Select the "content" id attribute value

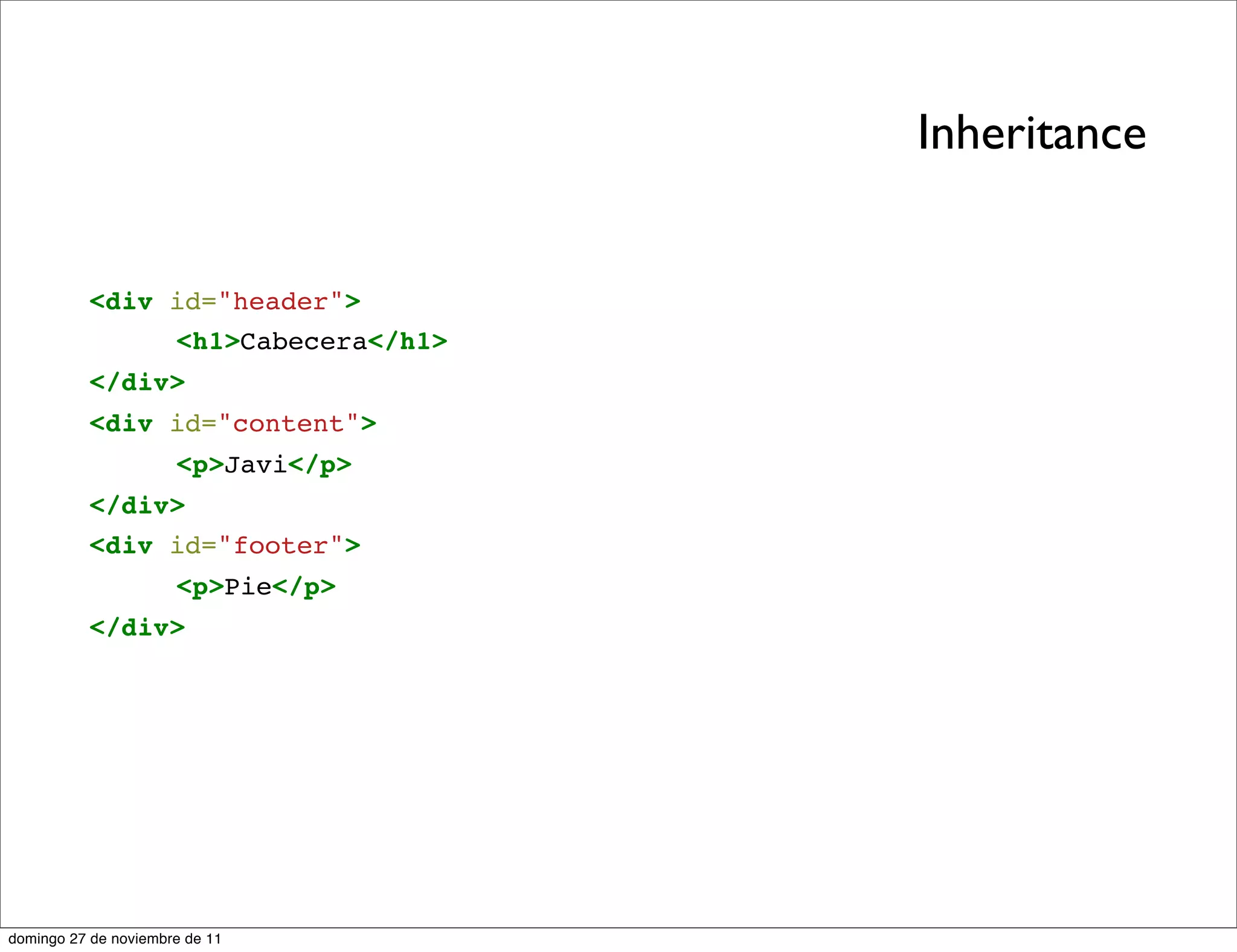tap(288, 423)
